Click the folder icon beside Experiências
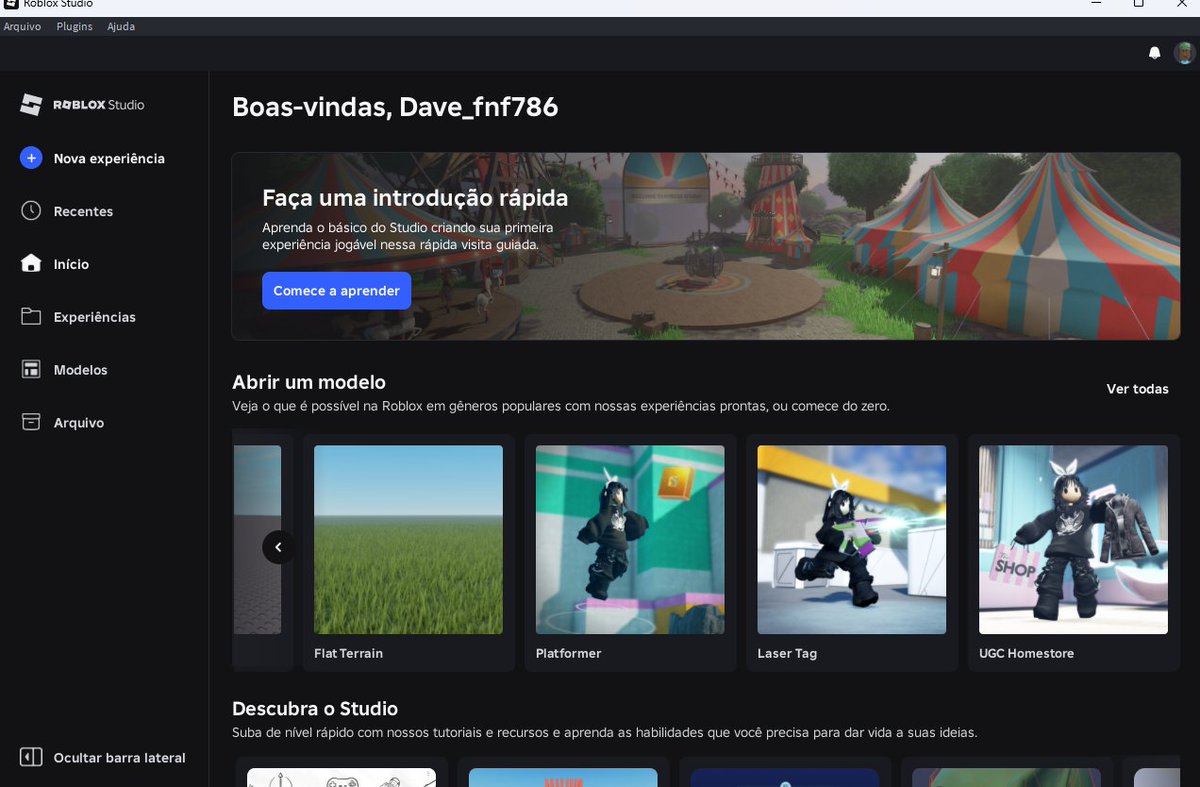This screenshot has height=787, width=1200. 31,317
